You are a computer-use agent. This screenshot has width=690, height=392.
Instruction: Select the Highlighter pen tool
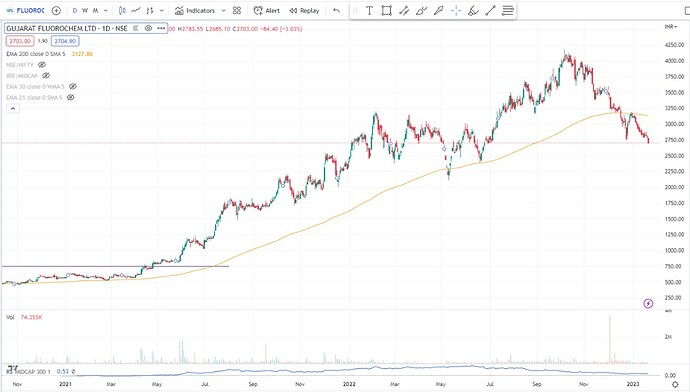coord(438,11)
